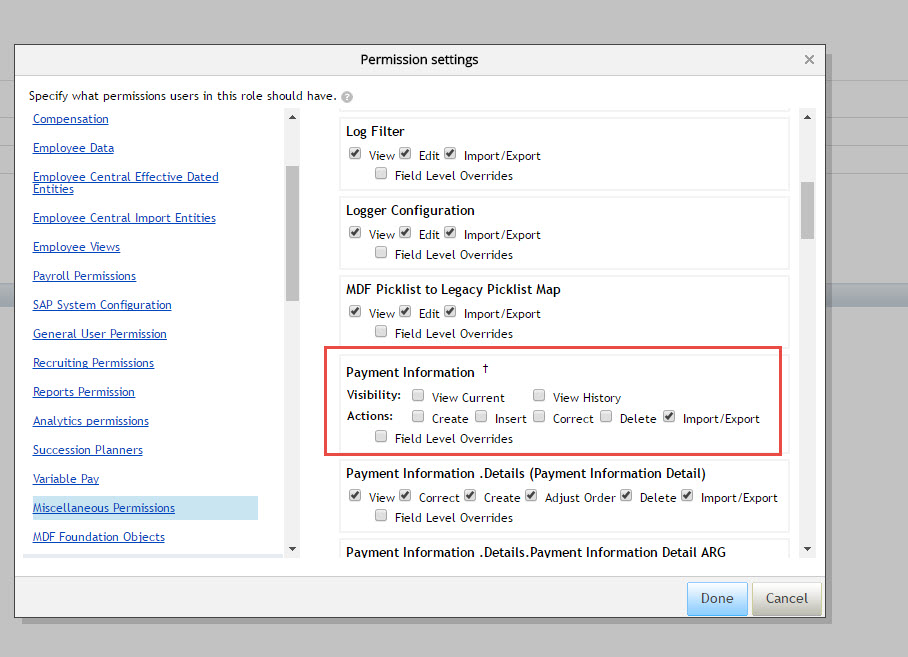This screenshot has width=908, height=657.
Task: Open the Compensation permissions link
Action: point(71,119)
